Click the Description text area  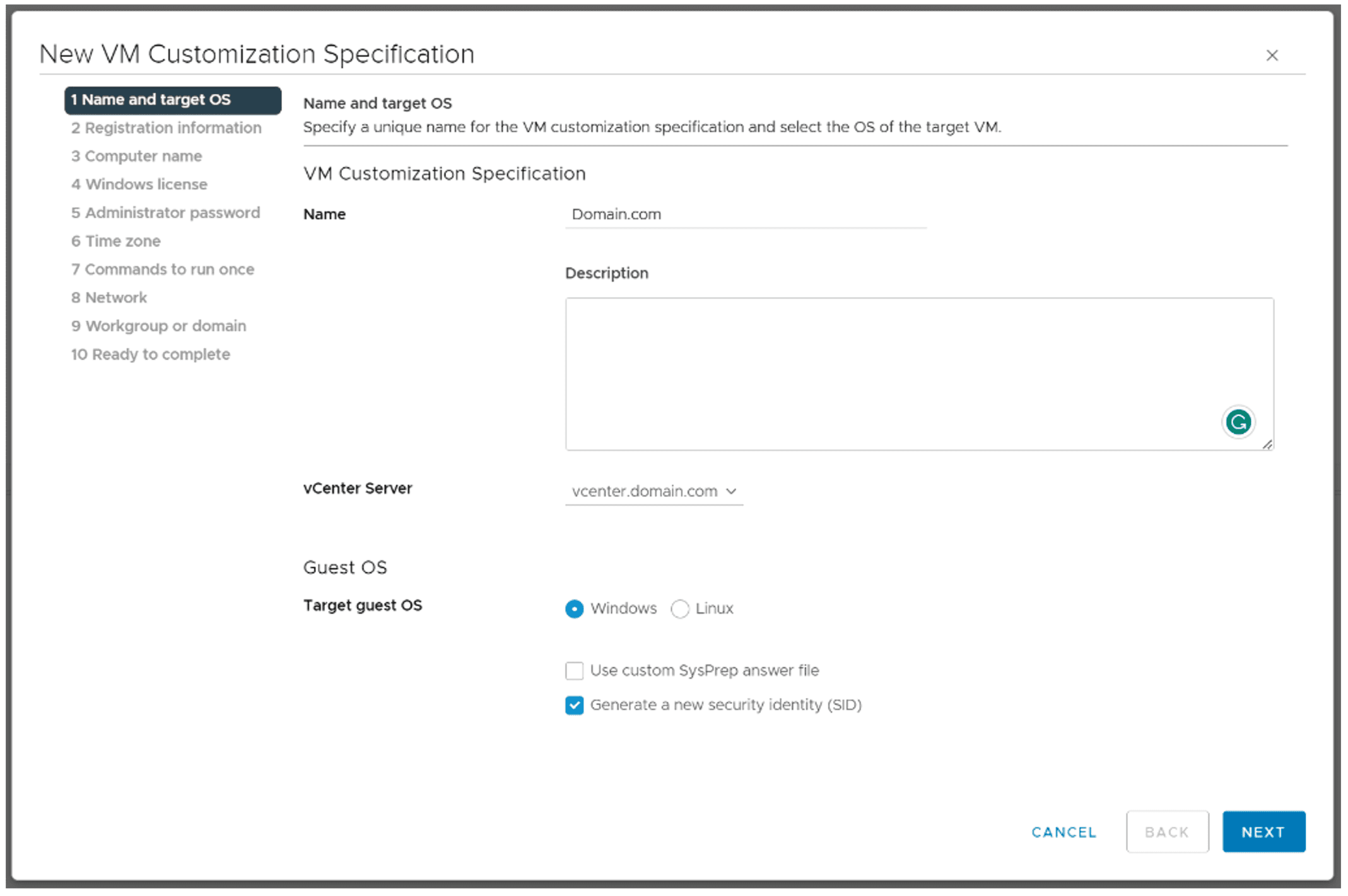[917, 374]
